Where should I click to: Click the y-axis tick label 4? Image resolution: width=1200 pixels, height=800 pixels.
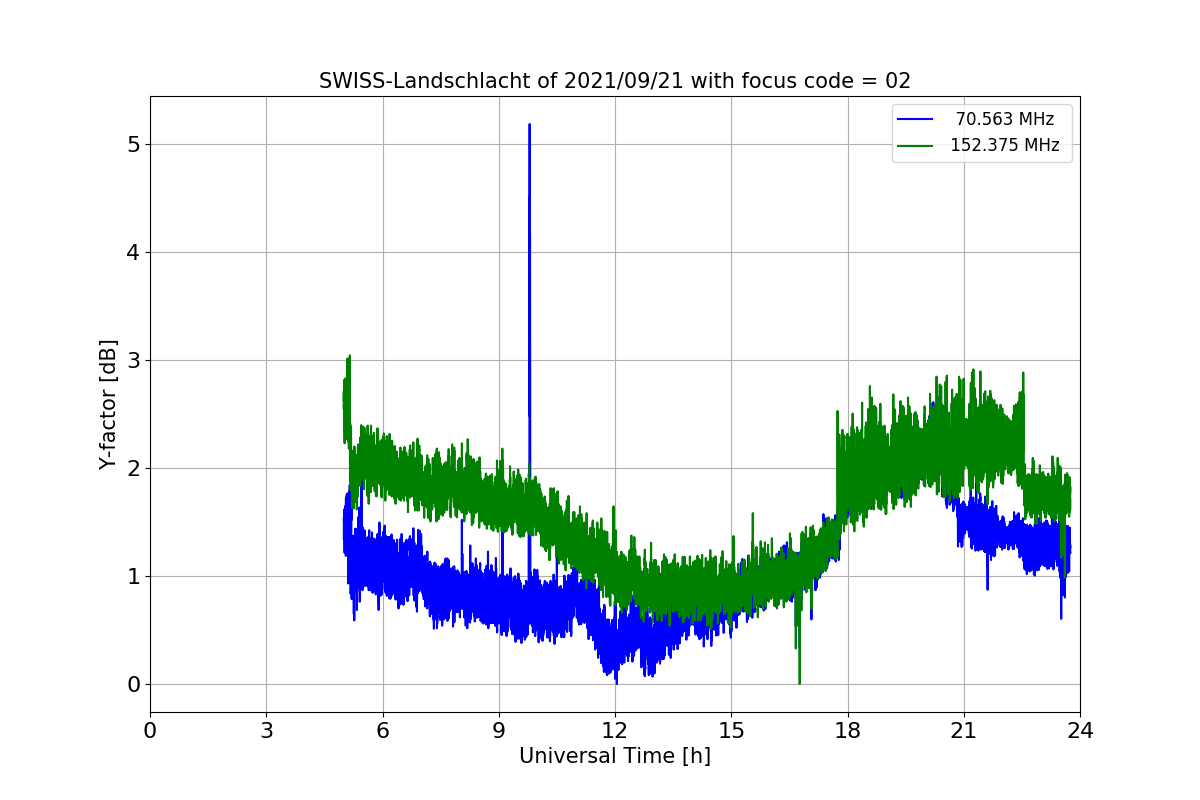(133, 252)
